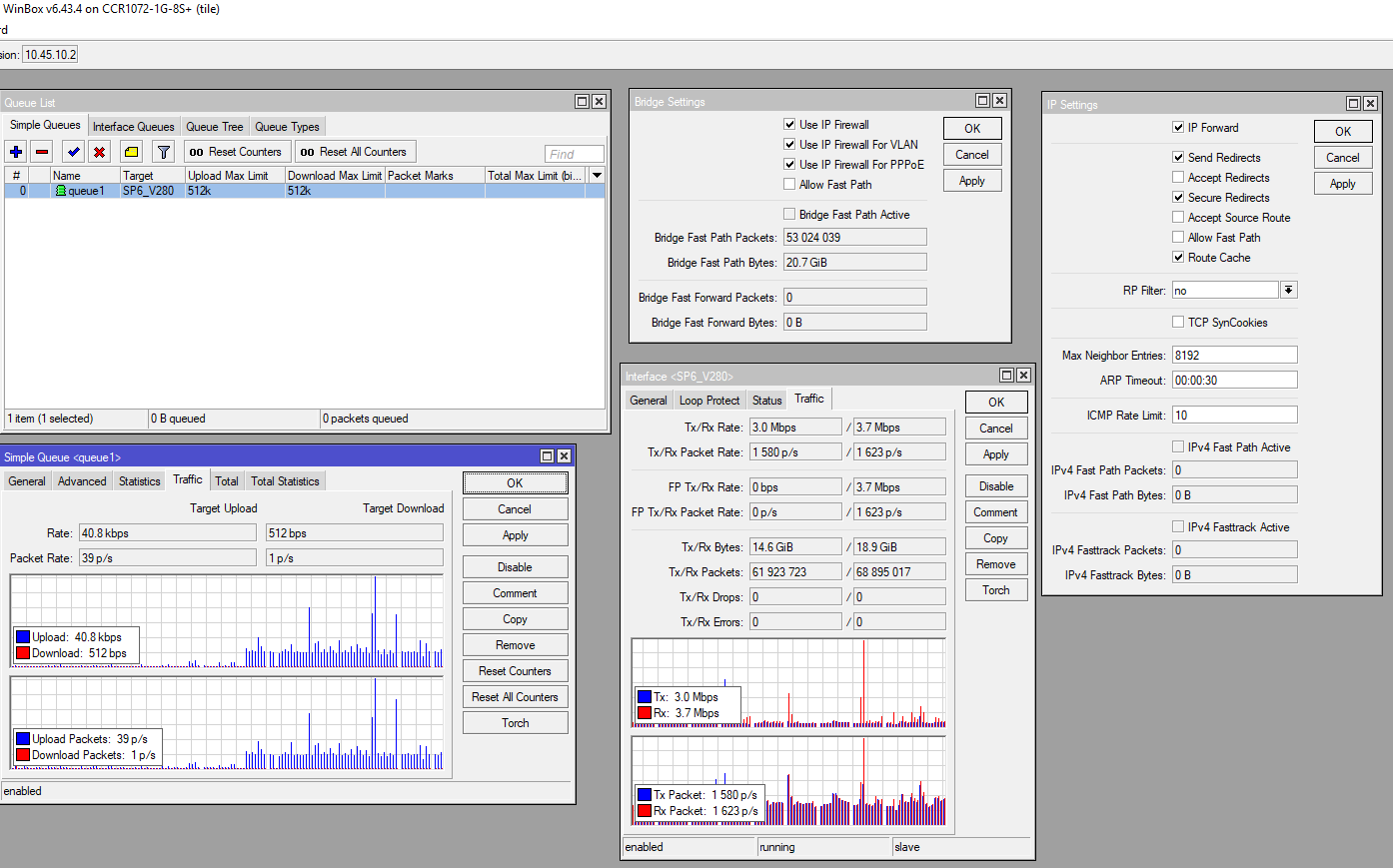This screenshot has width=1393, height=868.
Task: Click Comment button in Simple Queue window
Action: [516, 593]
